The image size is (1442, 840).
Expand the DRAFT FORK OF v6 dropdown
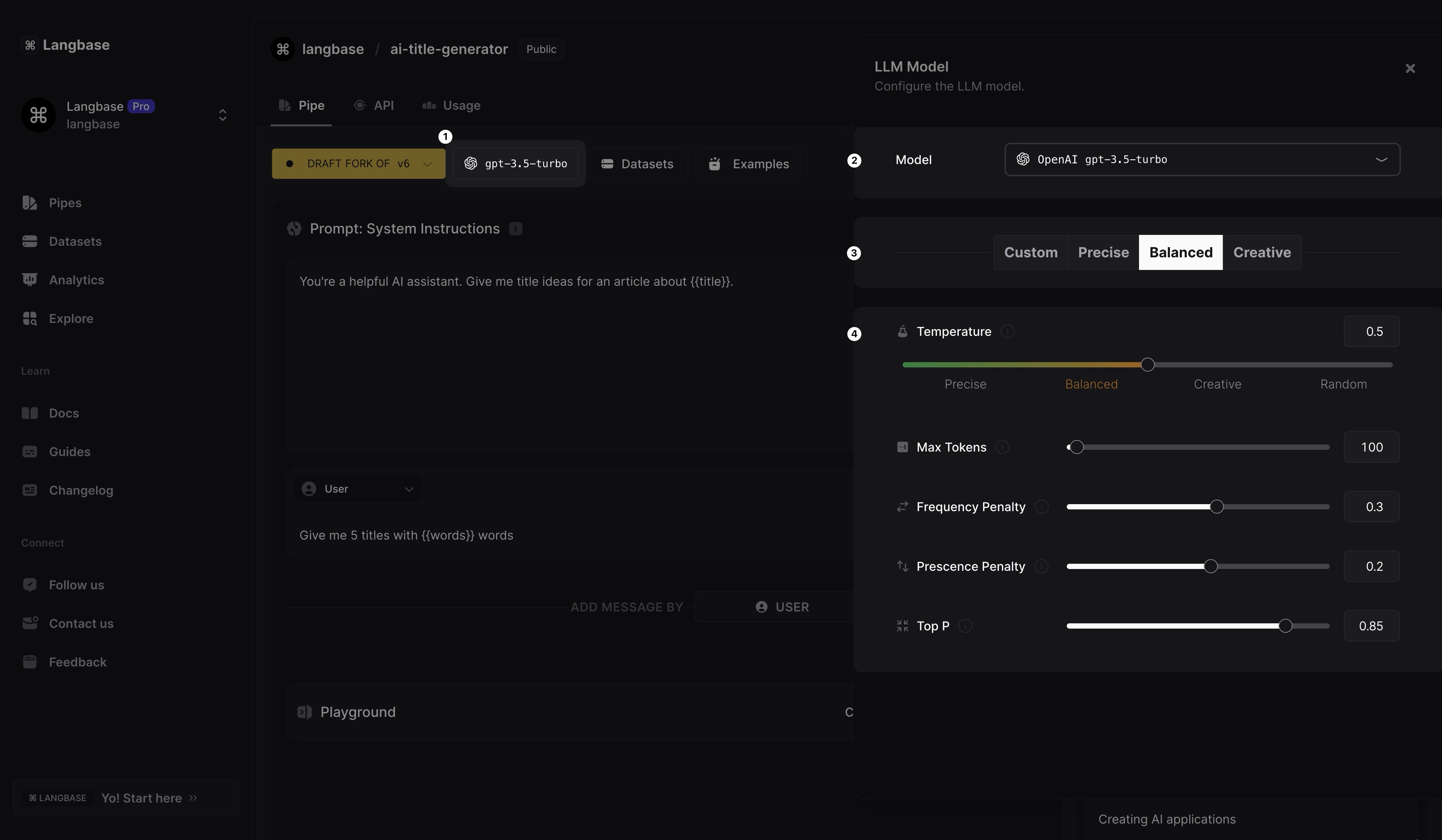358,164
